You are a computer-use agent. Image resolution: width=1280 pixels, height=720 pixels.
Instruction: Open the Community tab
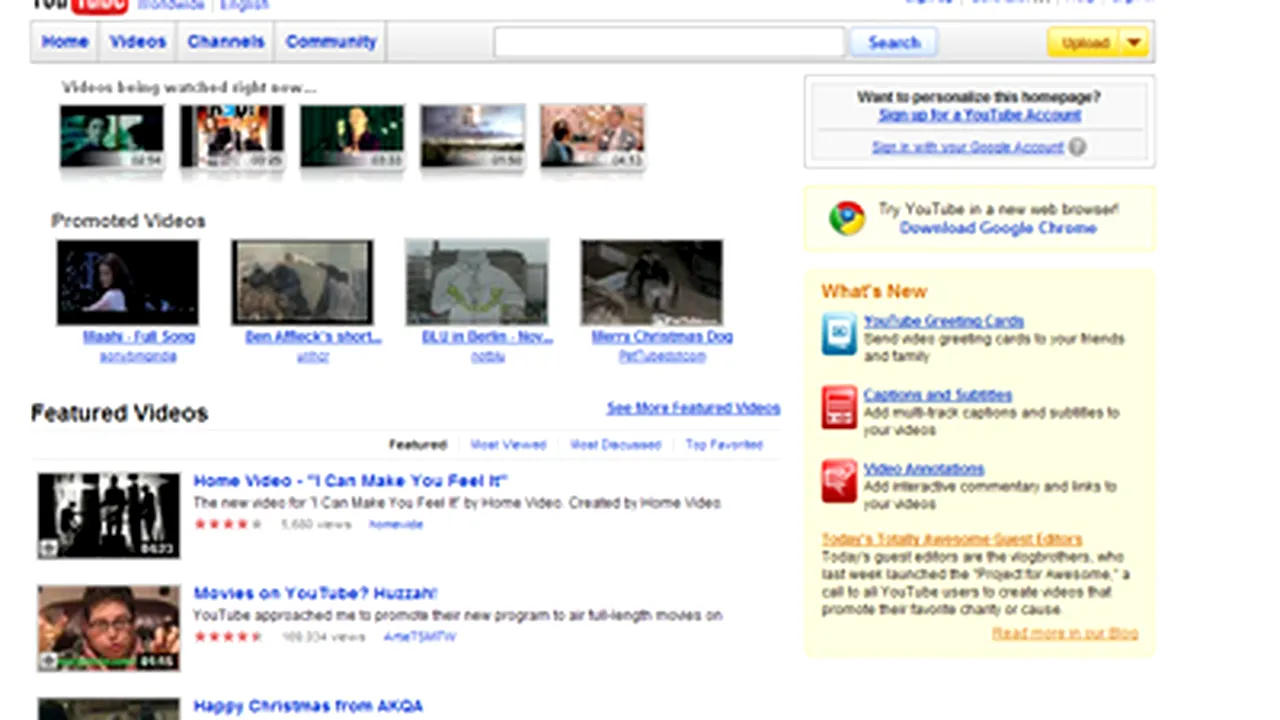click(331, 42)
